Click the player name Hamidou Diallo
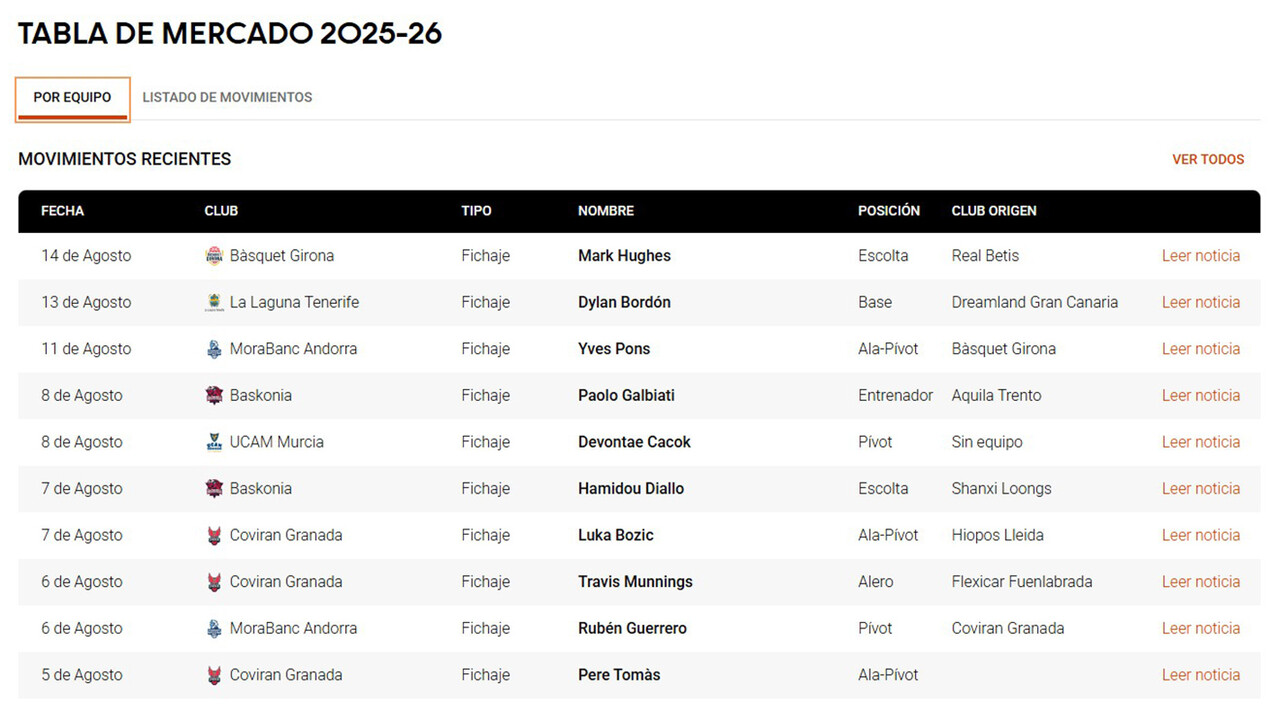 click(x=631, y=489)
